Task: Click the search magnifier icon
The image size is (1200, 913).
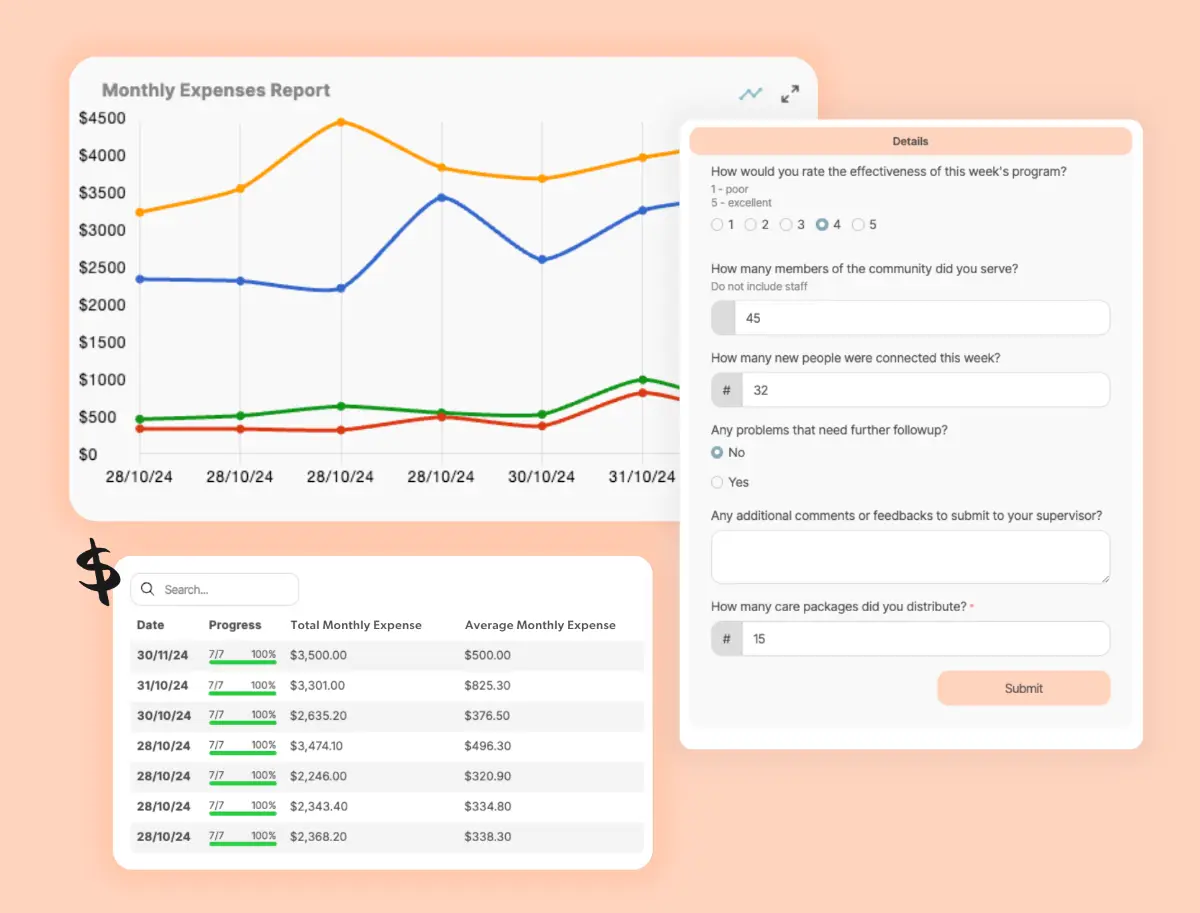Action: (x=148, y=590)
